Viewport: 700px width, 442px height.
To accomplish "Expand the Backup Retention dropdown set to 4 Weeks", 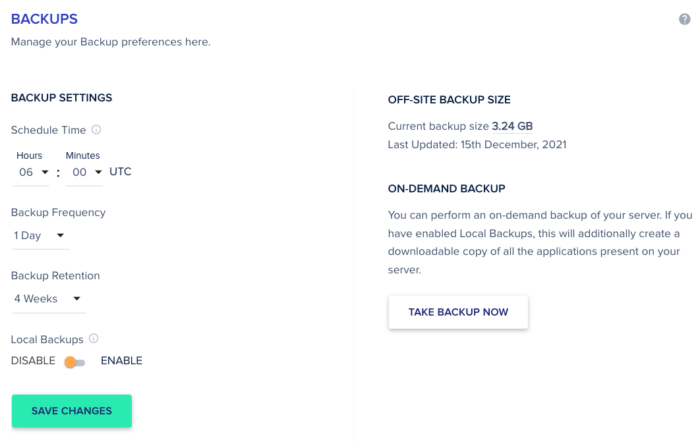I will [x=47, y=298].
